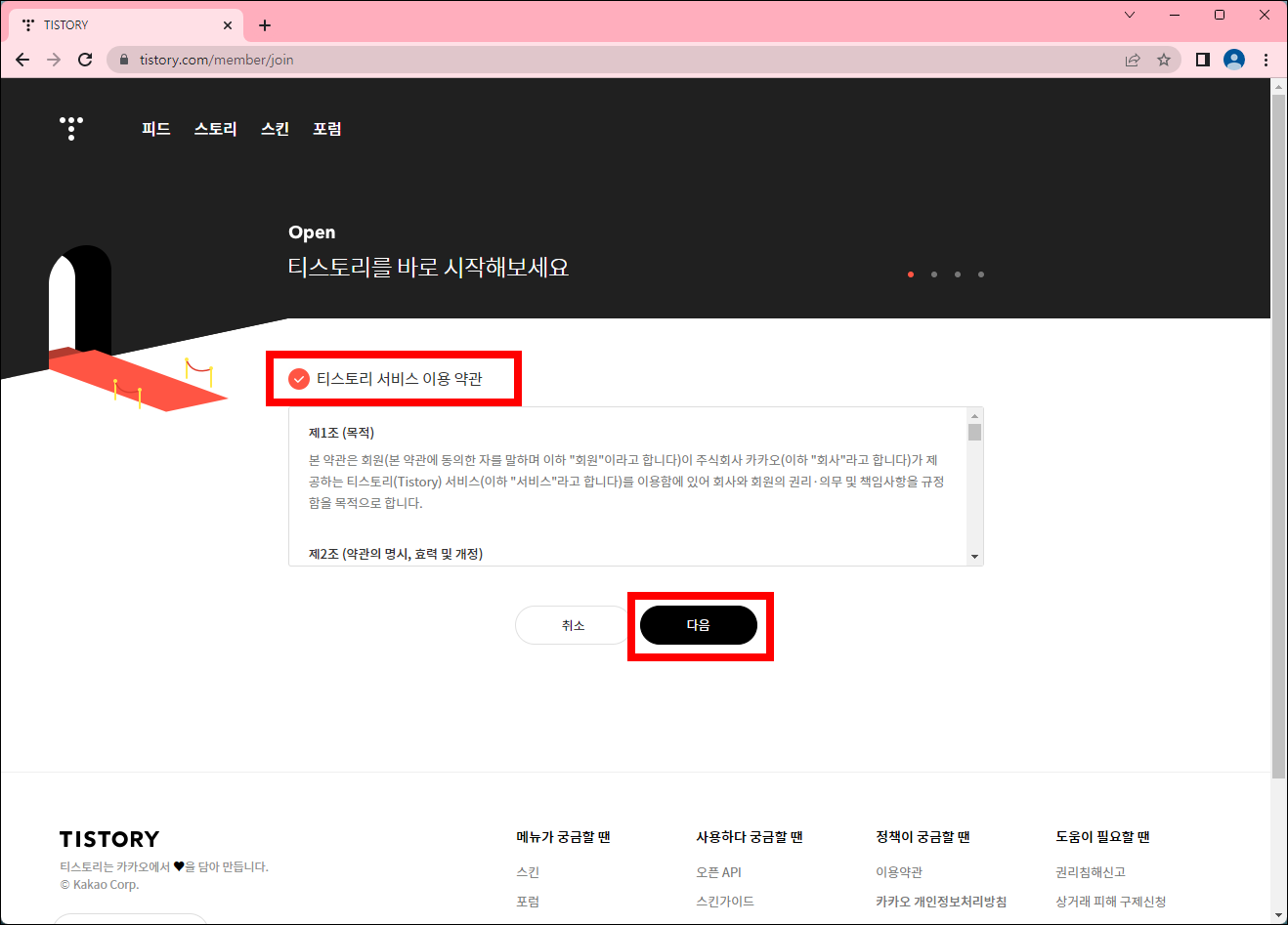Open footer 이용약관 link
1288x925 pixels.
click(x=899, y=872)
